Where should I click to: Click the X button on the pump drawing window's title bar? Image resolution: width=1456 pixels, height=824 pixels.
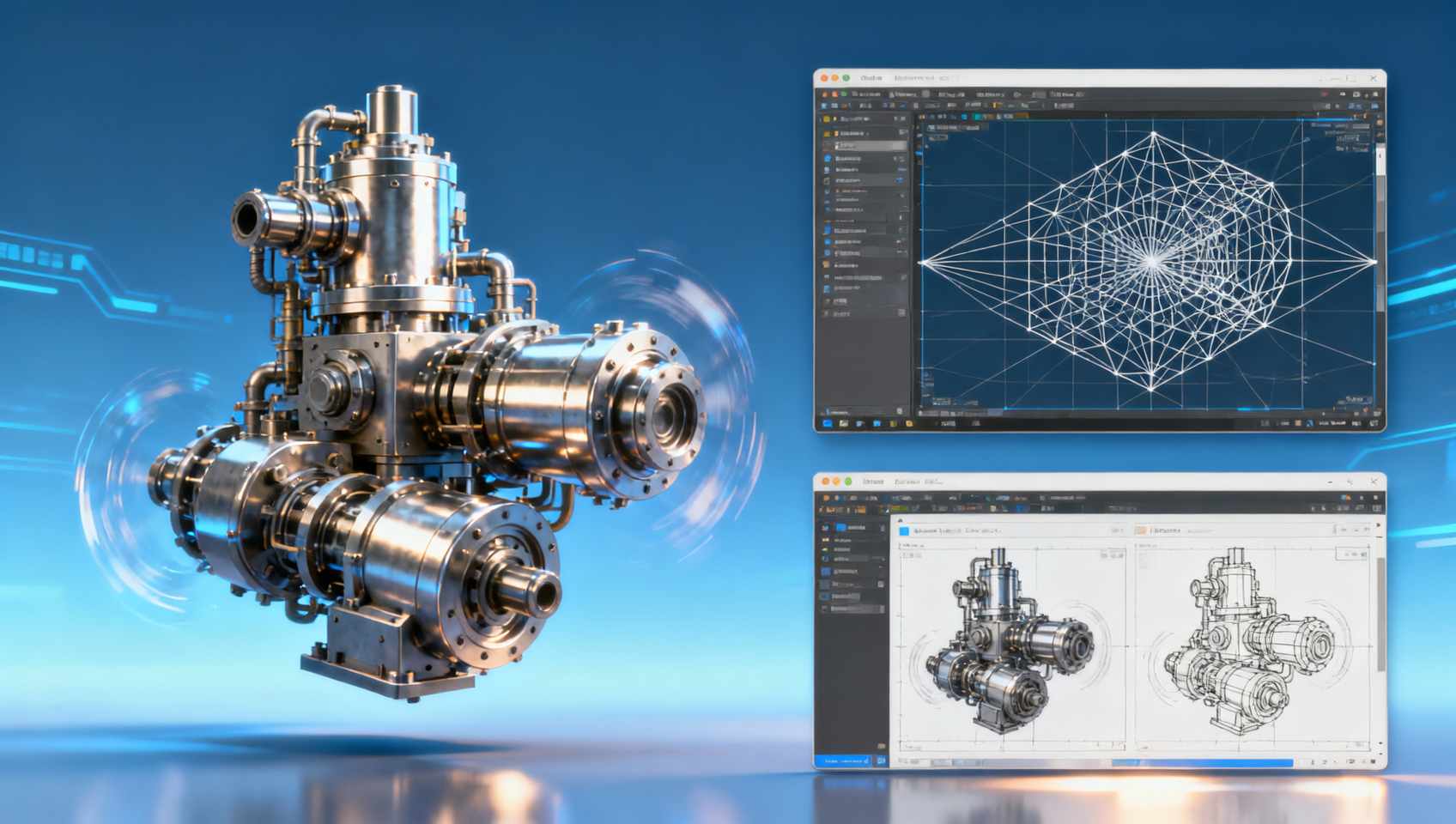click(x=1374, y=482)
